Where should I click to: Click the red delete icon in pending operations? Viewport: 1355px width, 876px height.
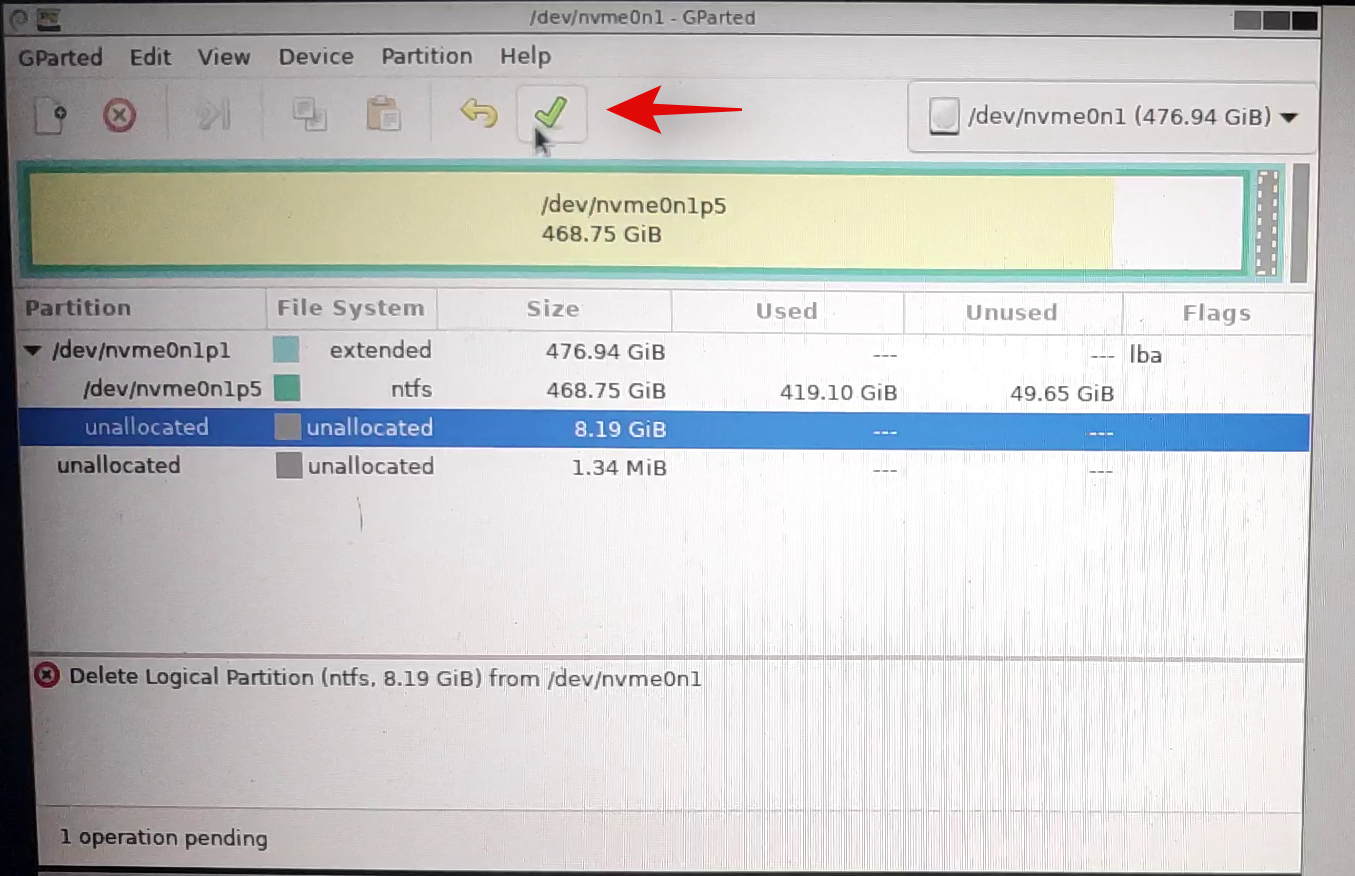tap(46, 677)
